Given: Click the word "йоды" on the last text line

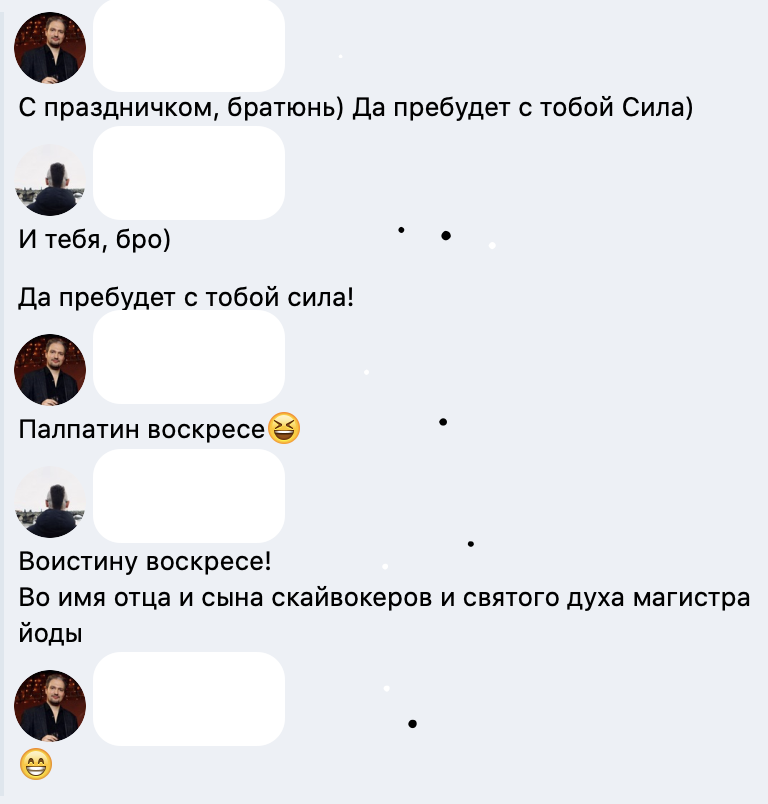Looking at the screenshot, I should 50,634.
